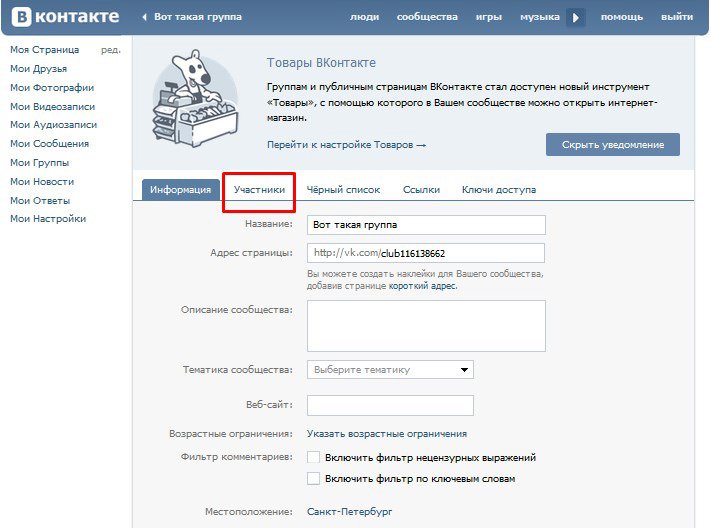The image size is (711, 528).
Task: Go to Мои Группы
Action: point(39,163)
